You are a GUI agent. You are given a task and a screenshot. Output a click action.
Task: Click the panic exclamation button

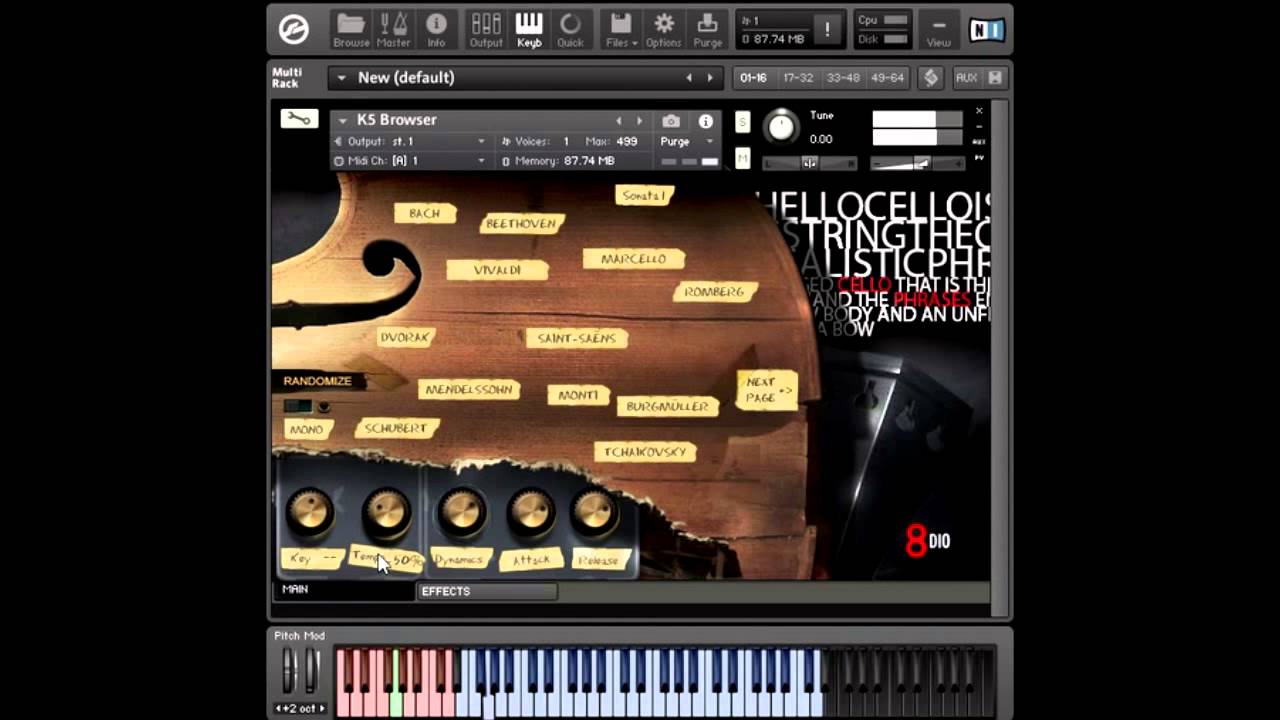[827, 30]
